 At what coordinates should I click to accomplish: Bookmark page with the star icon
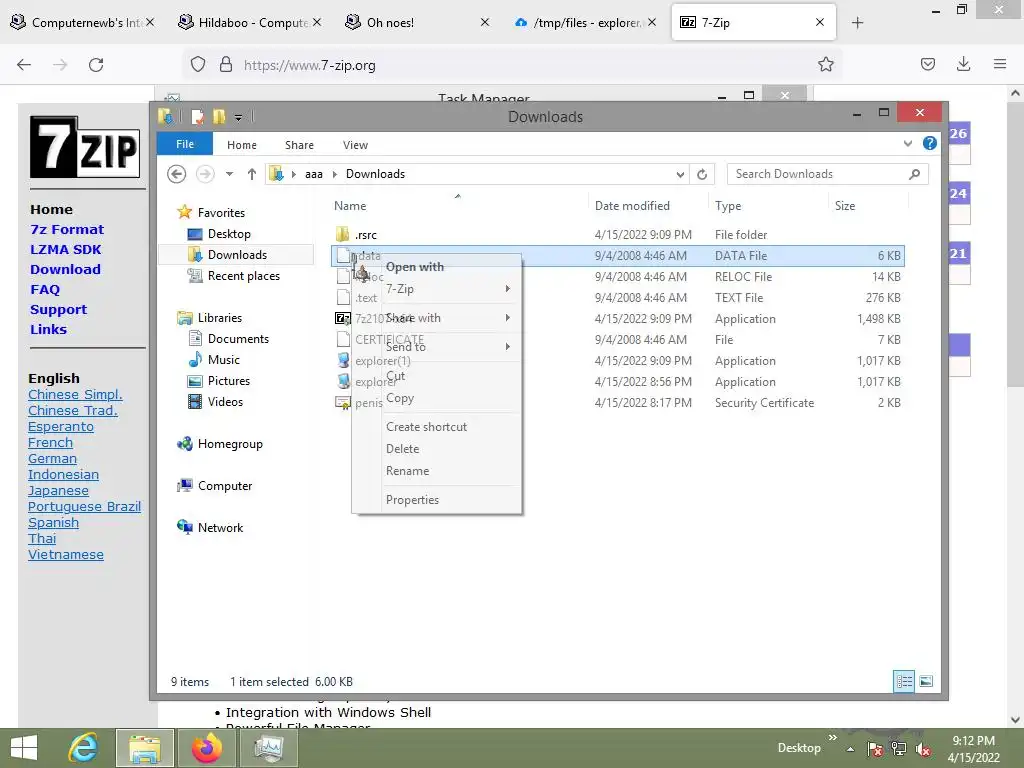(x=825, y=64)
